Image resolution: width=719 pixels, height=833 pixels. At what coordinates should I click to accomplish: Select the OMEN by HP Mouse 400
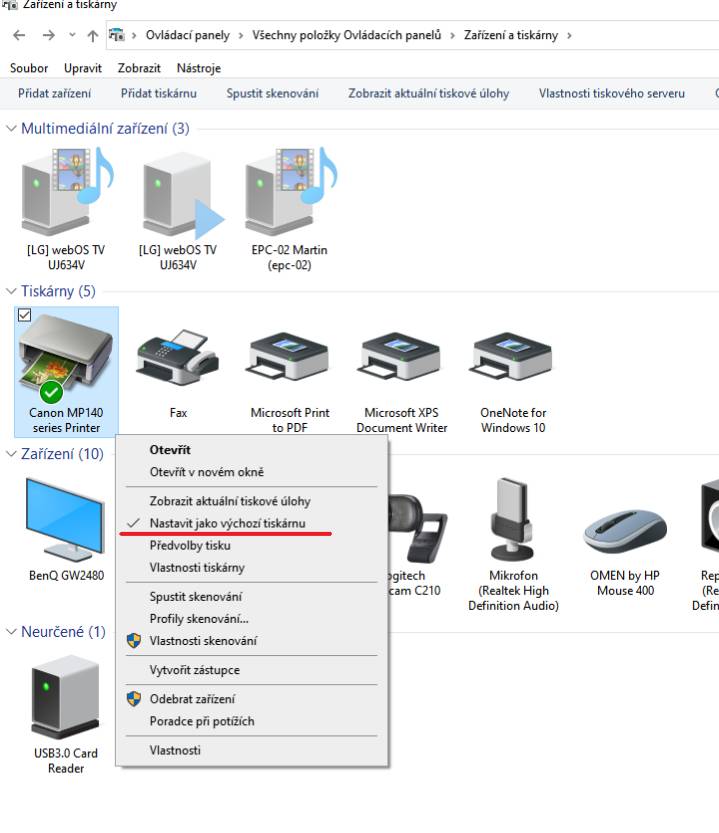click(625, 533)
